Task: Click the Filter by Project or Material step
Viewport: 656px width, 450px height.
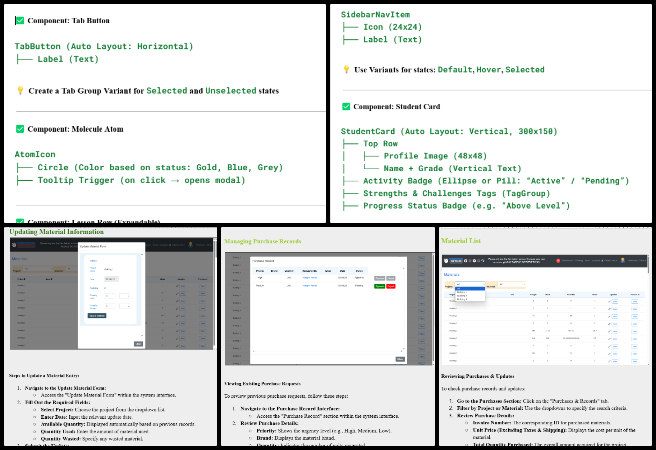Action: click(542, 408)
